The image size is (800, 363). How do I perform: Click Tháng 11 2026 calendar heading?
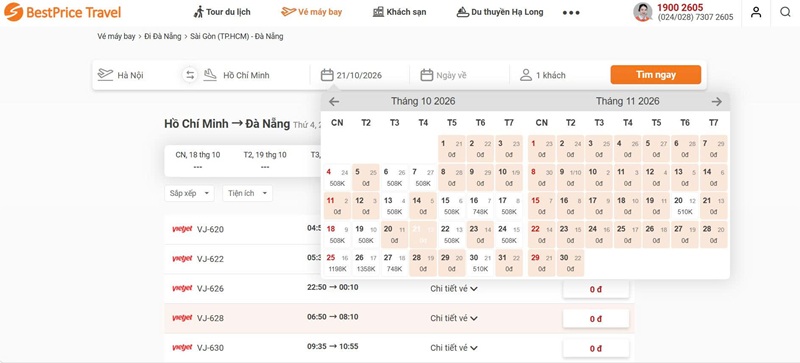628,102
